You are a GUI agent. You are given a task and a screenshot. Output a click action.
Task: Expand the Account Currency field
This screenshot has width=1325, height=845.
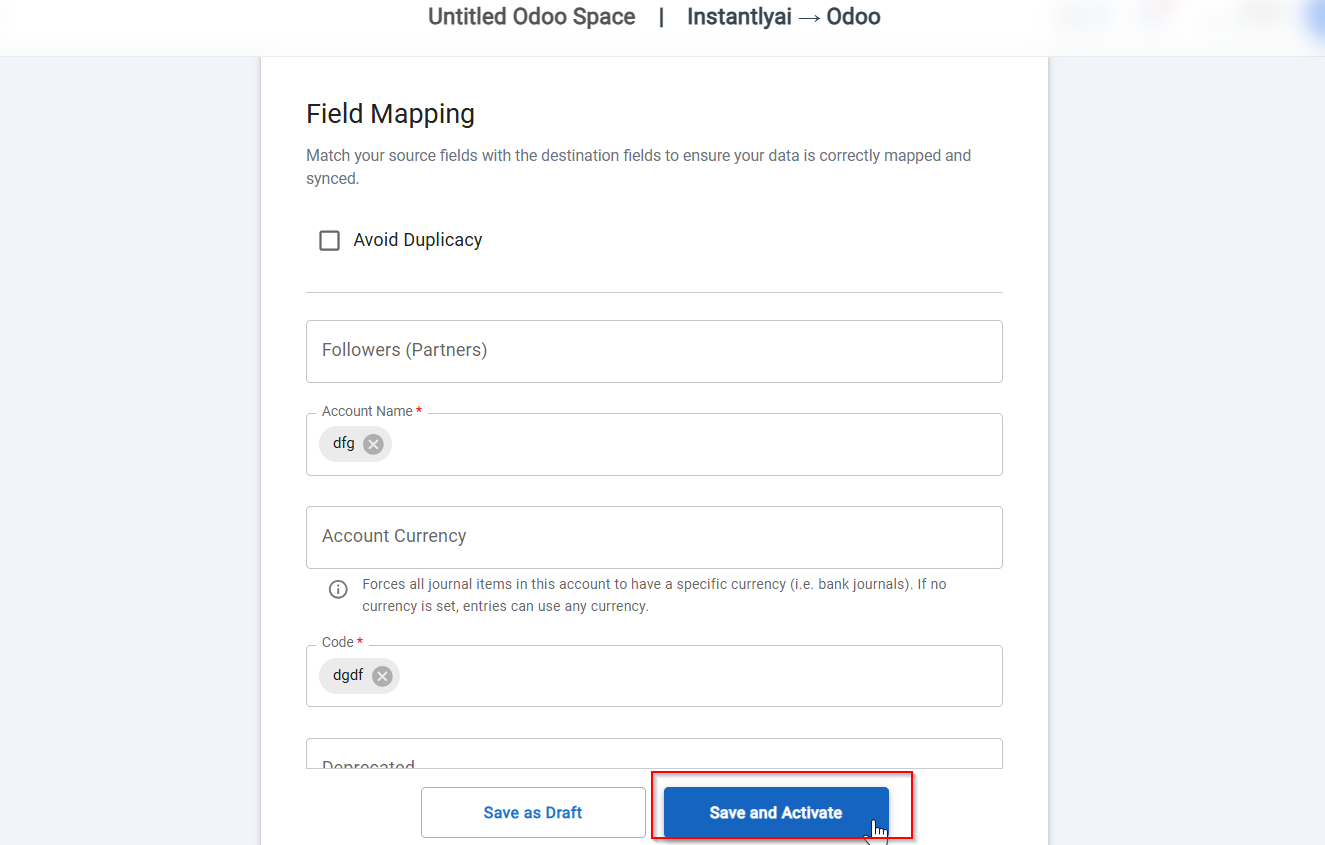(654, 537)
